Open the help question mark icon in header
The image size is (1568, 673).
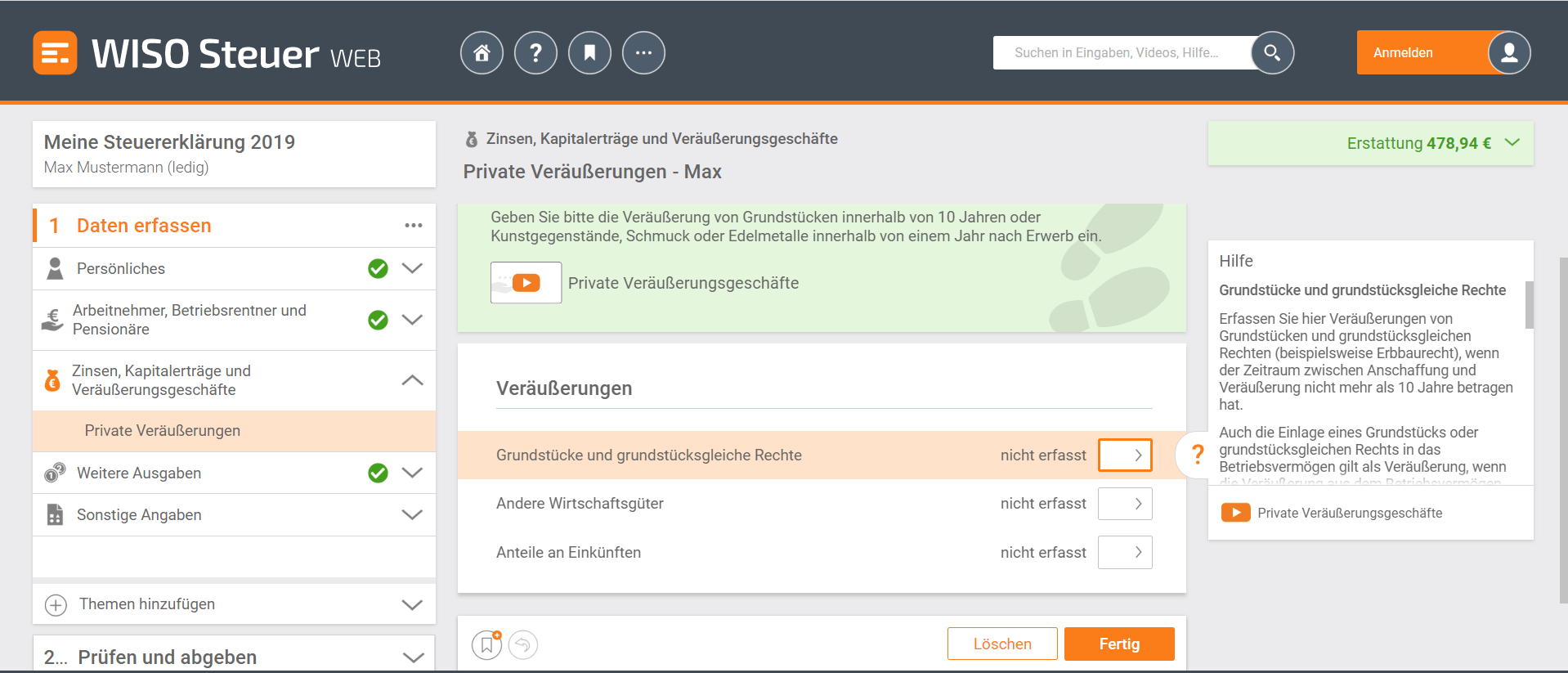tap(535, 53)
